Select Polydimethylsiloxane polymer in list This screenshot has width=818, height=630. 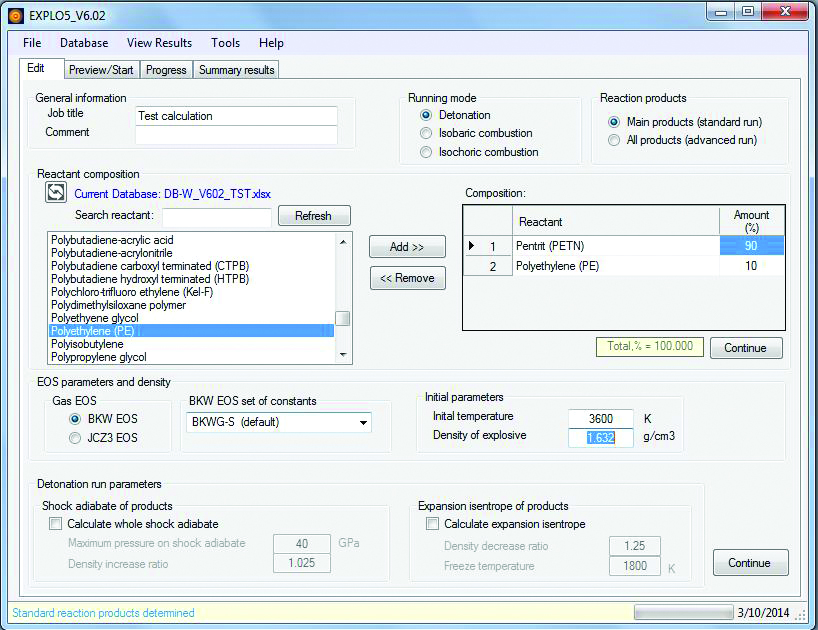(191, 305)
